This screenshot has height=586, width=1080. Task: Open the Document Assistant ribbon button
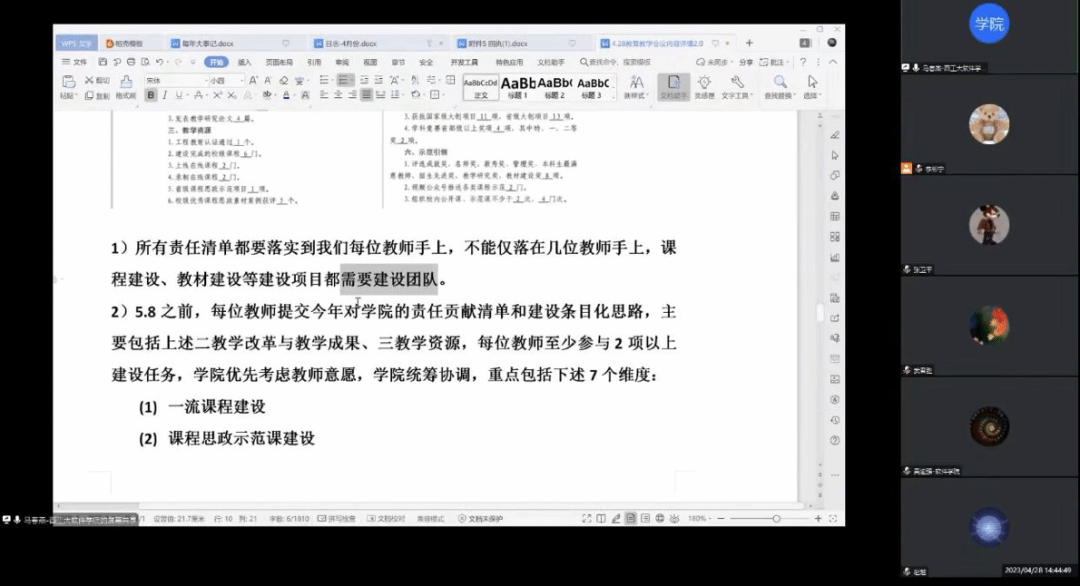[674, 86]
